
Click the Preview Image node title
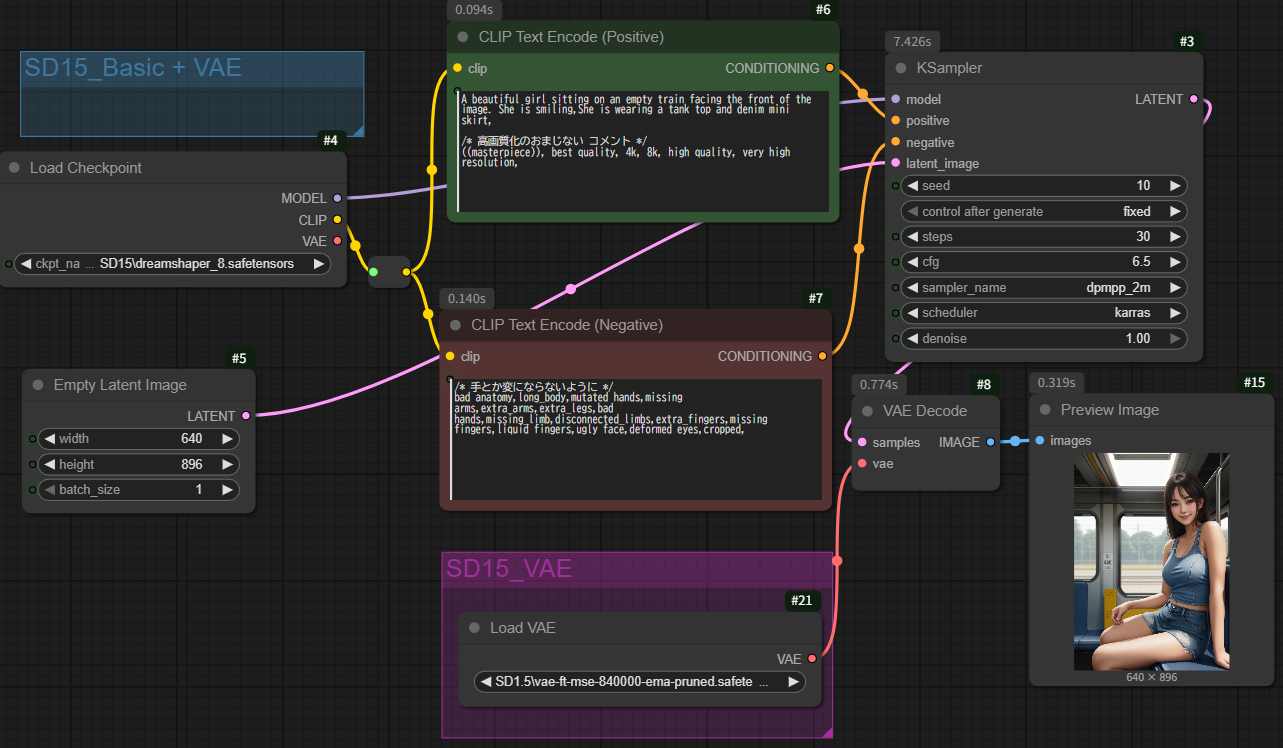1109,410
